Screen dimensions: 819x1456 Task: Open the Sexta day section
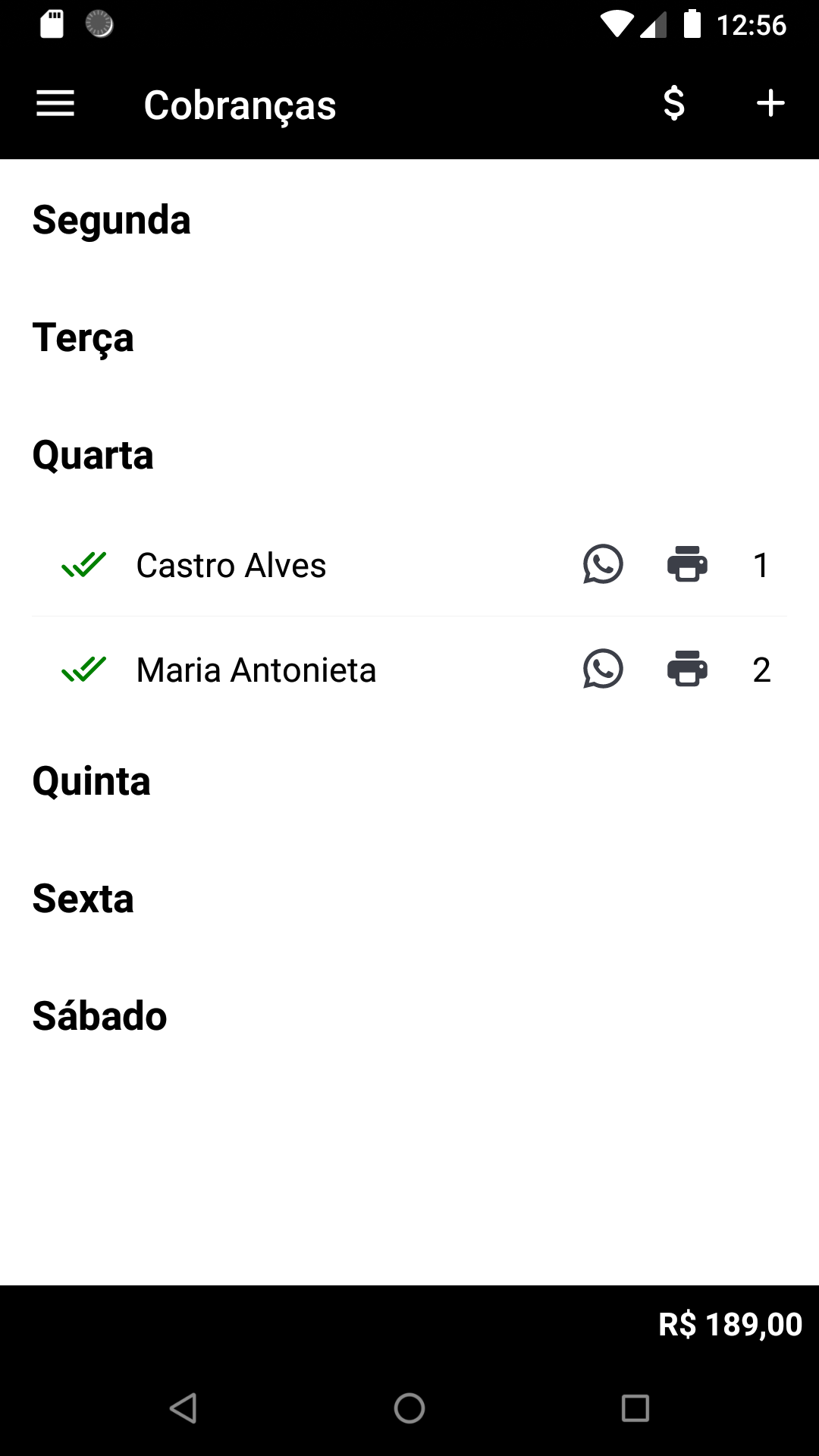pyautogui.click(x=83, y=899)
